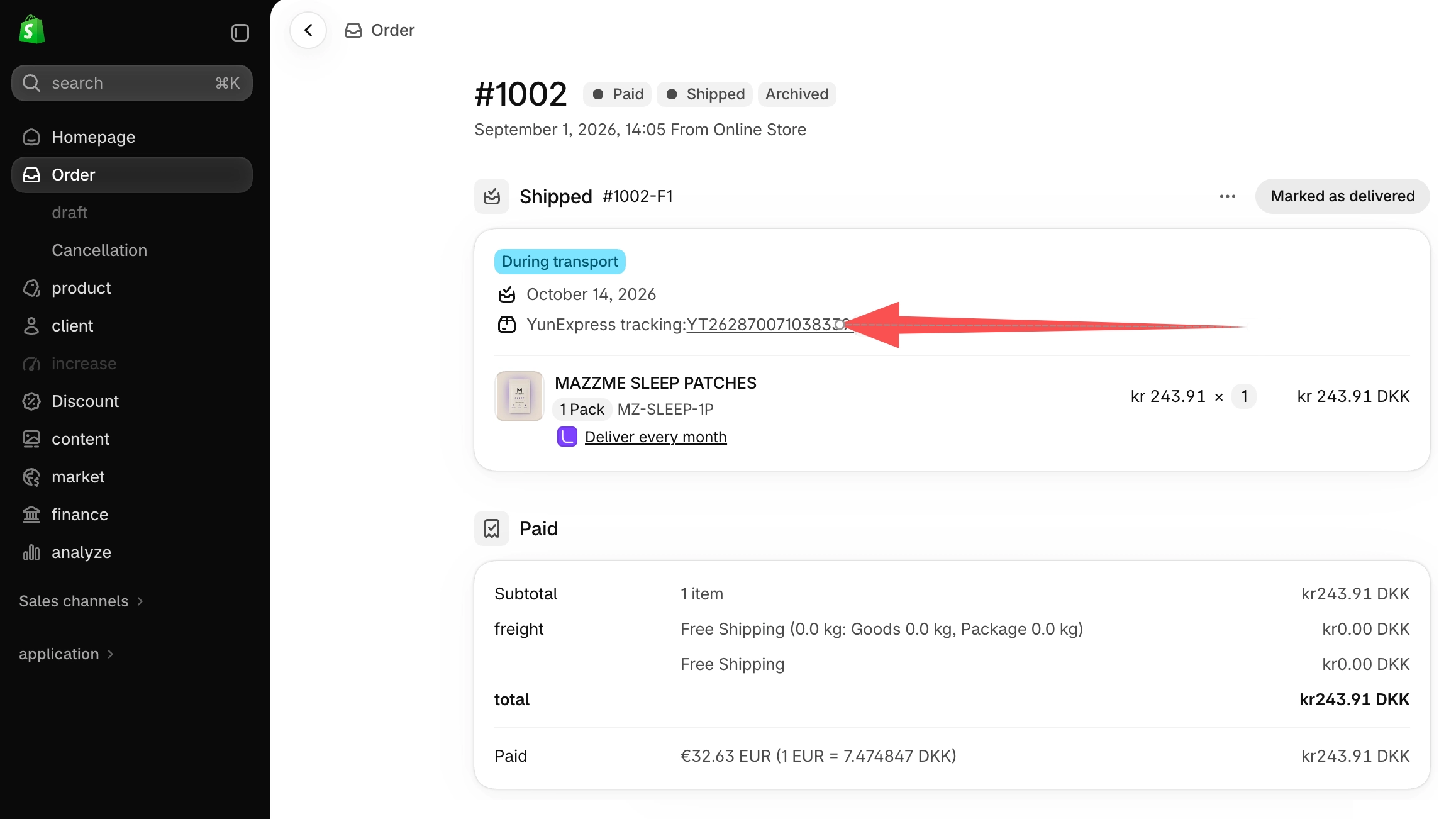The height and width of the screenshot is (819, 1456).
Task: Open more actions three-dot menu for fulfillment
Action: [x=1227, y=196]
